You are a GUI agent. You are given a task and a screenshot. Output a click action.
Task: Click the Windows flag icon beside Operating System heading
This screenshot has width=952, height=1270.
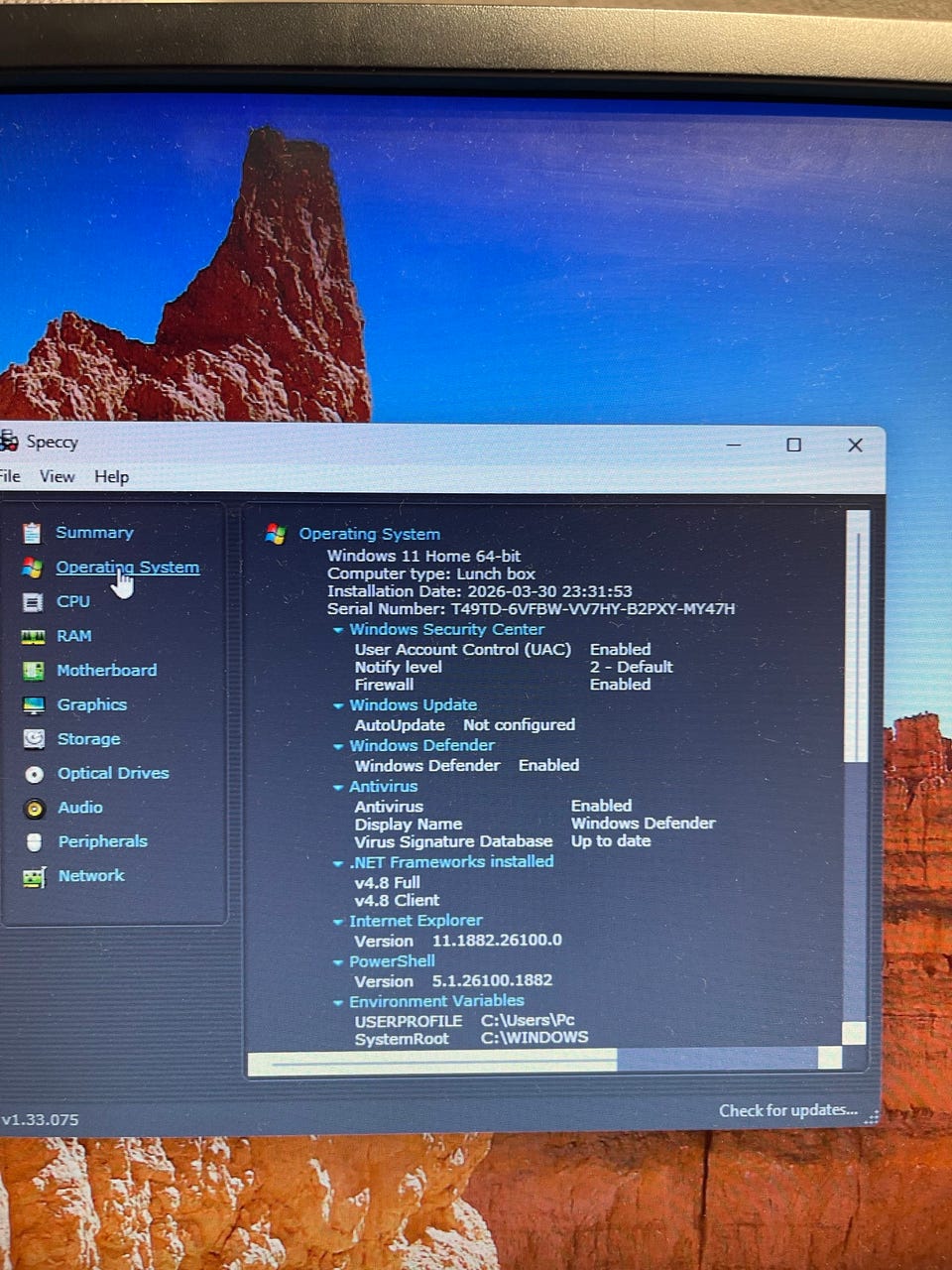click(x=276, y=535)
